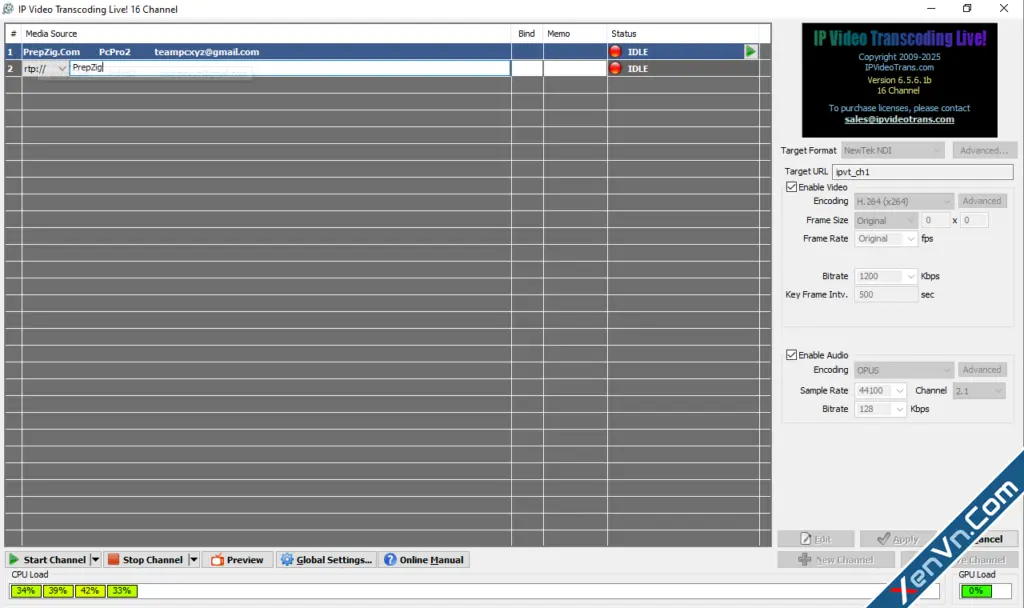Open the audio Channel 2.1 dropdown
The height and width of the screenshot is (608, 1024).
(x=978, y=391)
